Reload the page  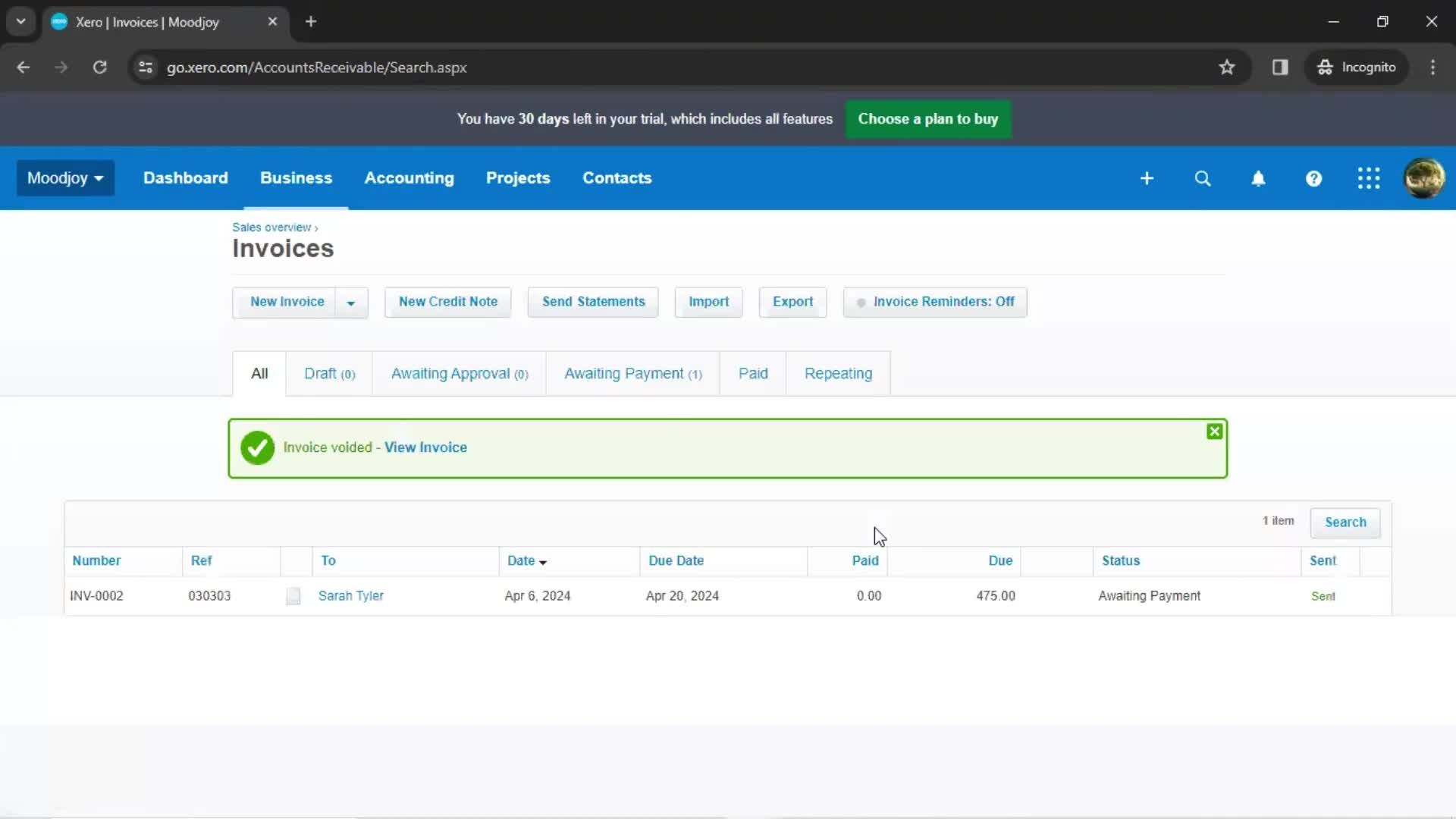point(99,67)
